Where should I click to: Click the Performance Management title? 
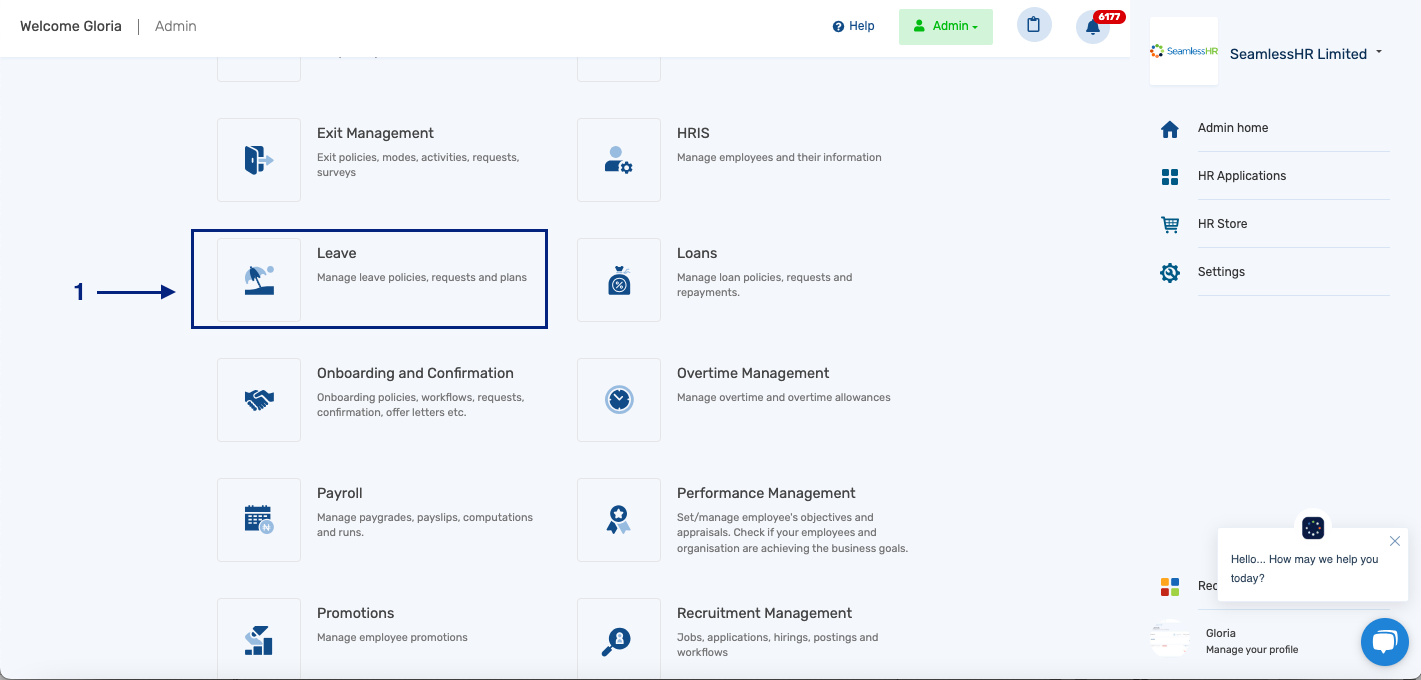(x=766, y=493)
